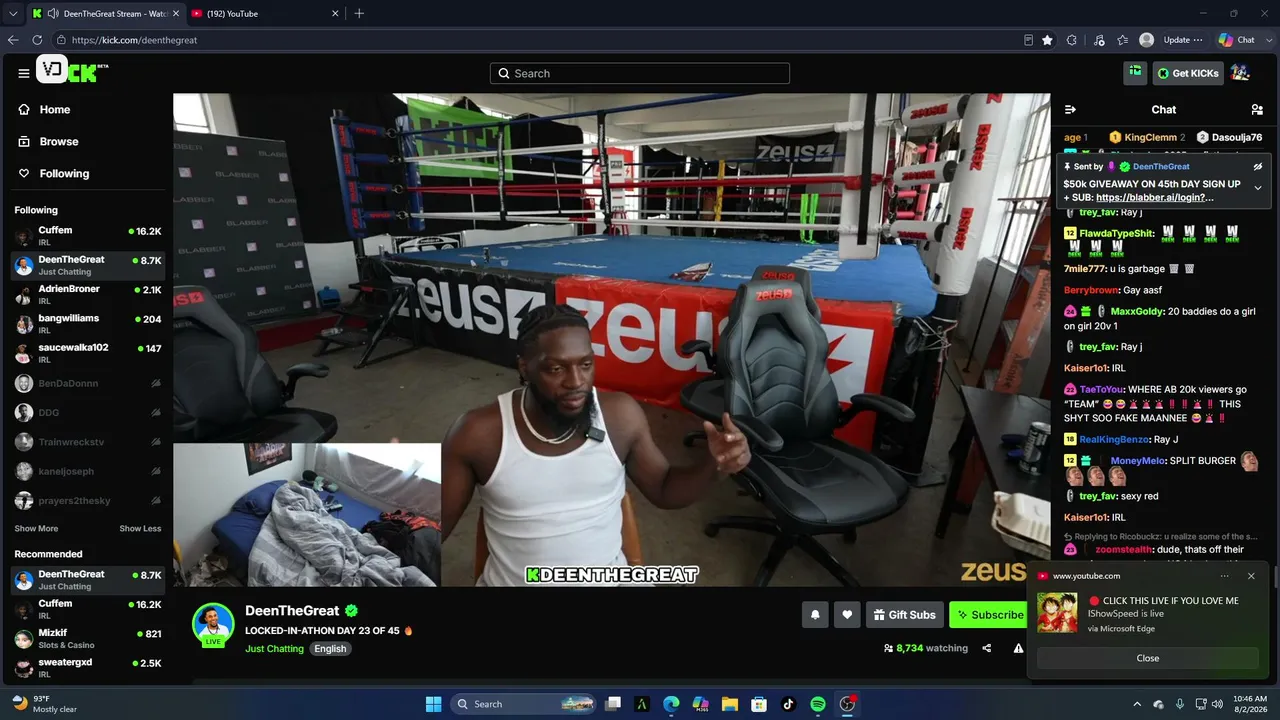The height and width of the screenshot is (720, 1280).
Task: Open the blabber.ai login link
Action: 1154,198
